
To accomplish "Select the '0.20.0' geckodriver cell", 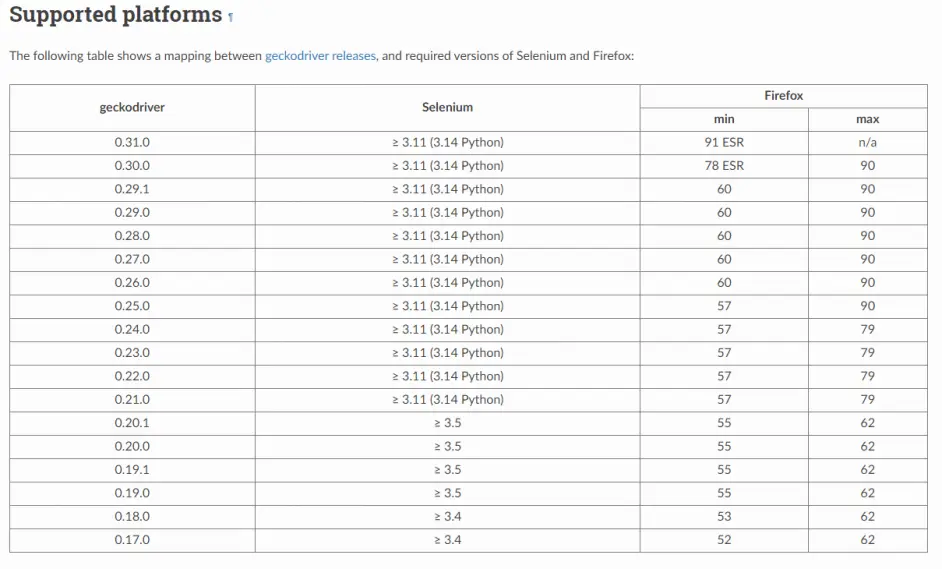I will [132, 448].
